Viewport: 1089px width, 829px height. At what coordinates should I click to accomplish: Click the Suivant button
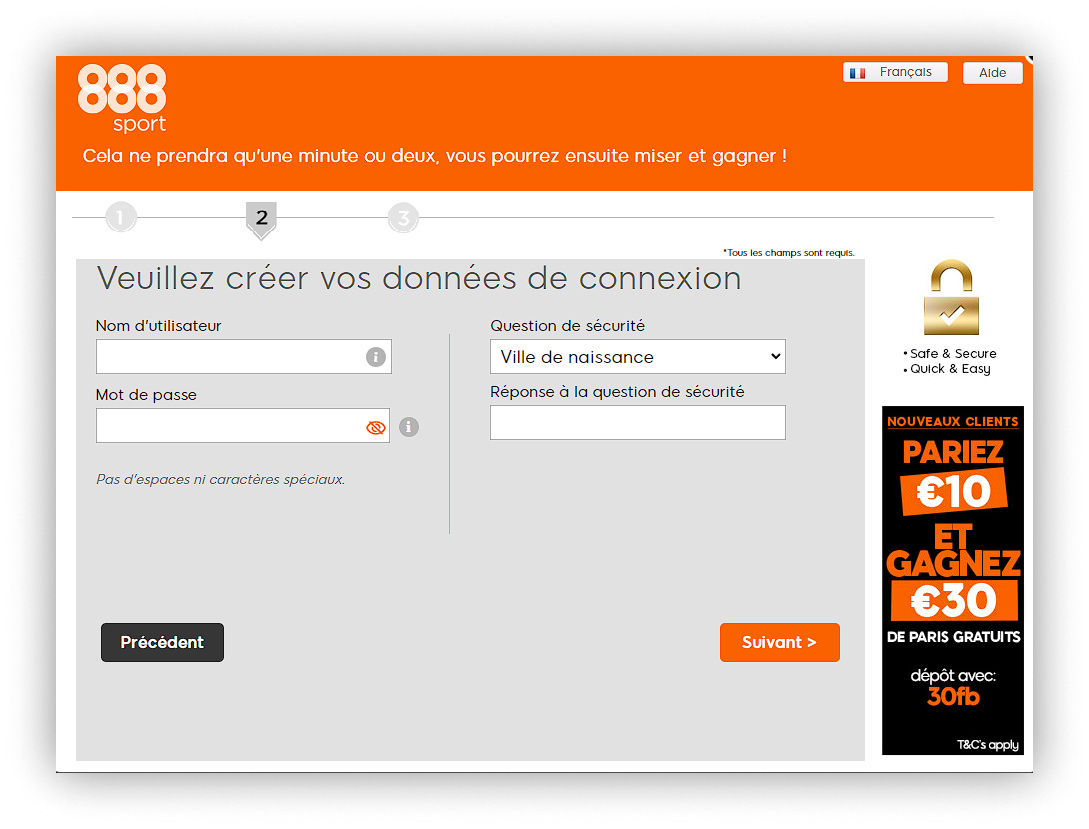click(779, 642)
